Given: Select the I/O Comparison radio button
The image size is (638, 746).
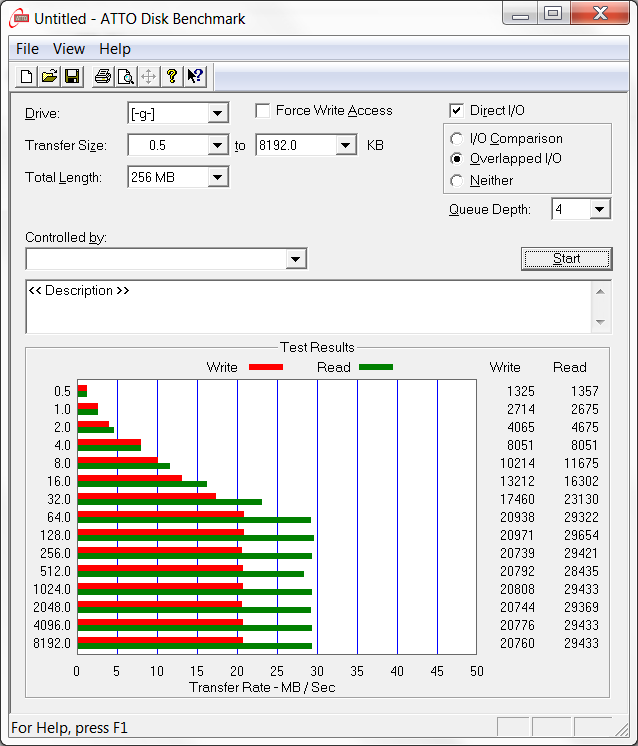Looking at the screenshot, I should [457, 139].
